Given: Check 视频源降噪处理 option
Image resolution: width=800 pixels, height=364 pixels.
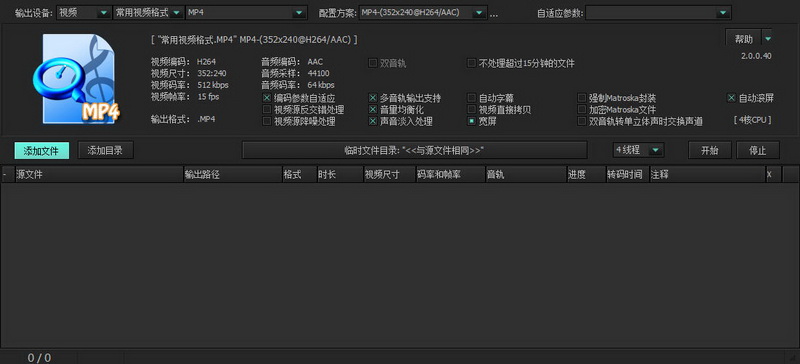Looking at the screenshot, I should [266, 121].
